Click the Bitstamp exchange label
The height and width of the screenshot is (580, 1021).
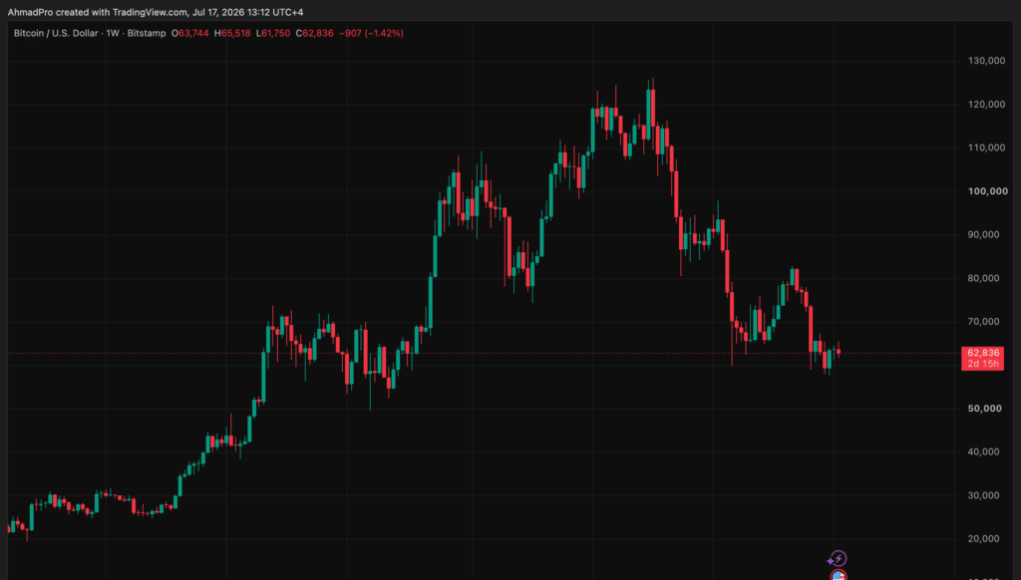coord(147,33)
